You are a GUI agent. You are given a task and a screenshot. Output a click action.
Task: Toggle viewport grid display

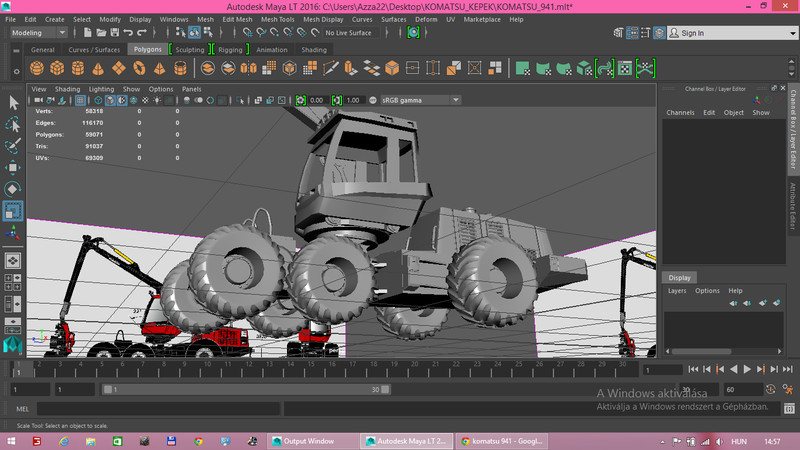pos(80,101)
